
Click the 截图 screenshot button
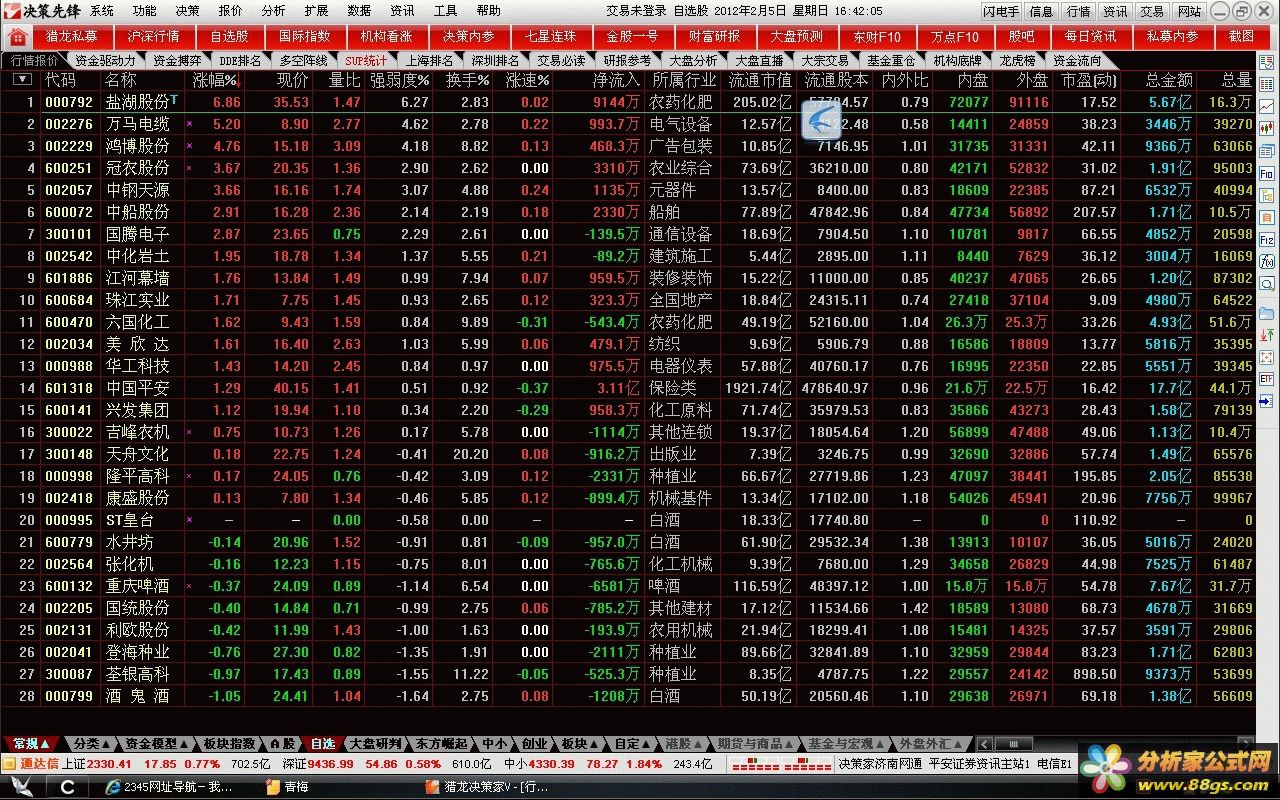point(1241,36)
